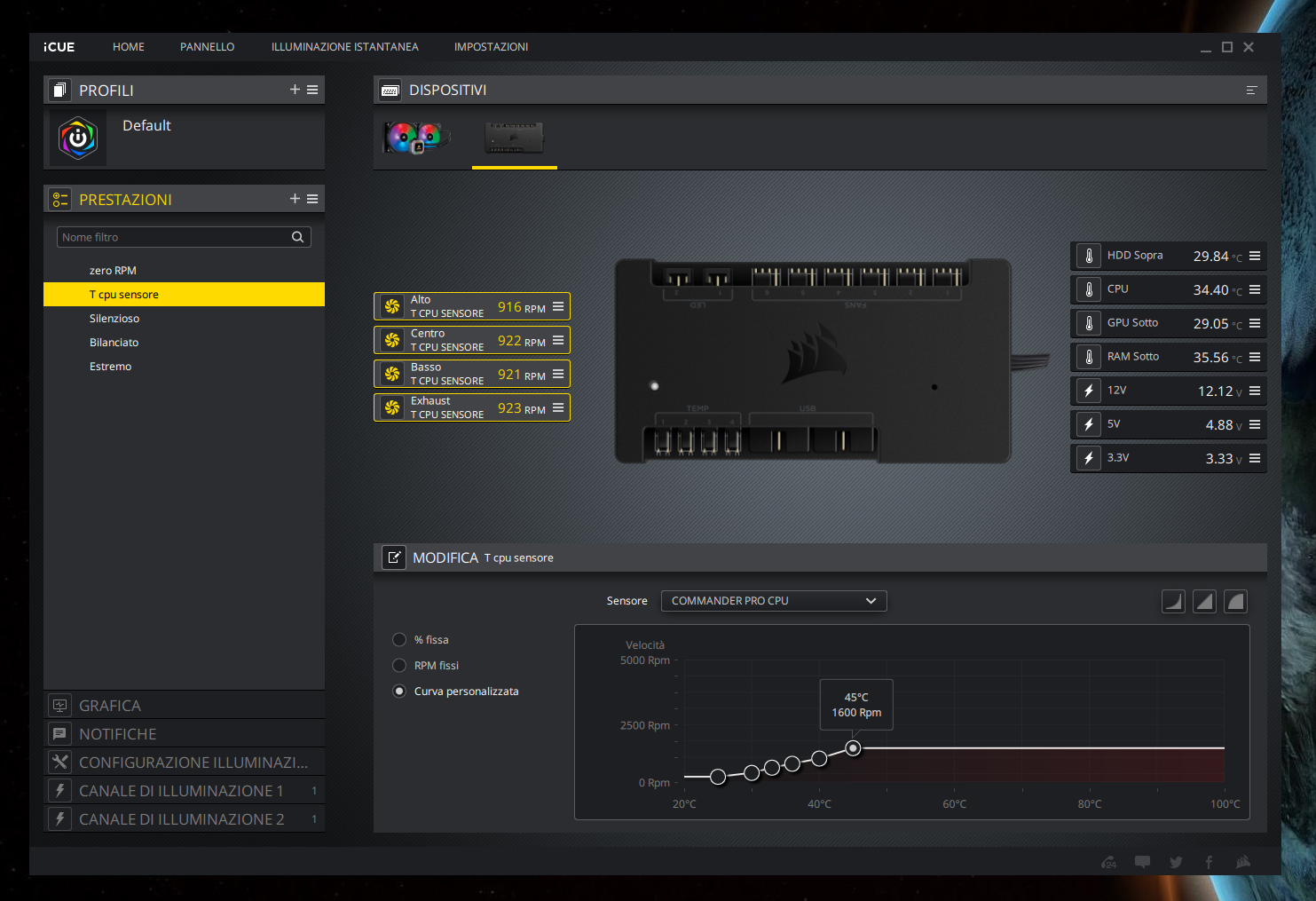Select the liquid cooler device thumbnail
This screenshot has width=1316, height=901.
click(417, 138)
